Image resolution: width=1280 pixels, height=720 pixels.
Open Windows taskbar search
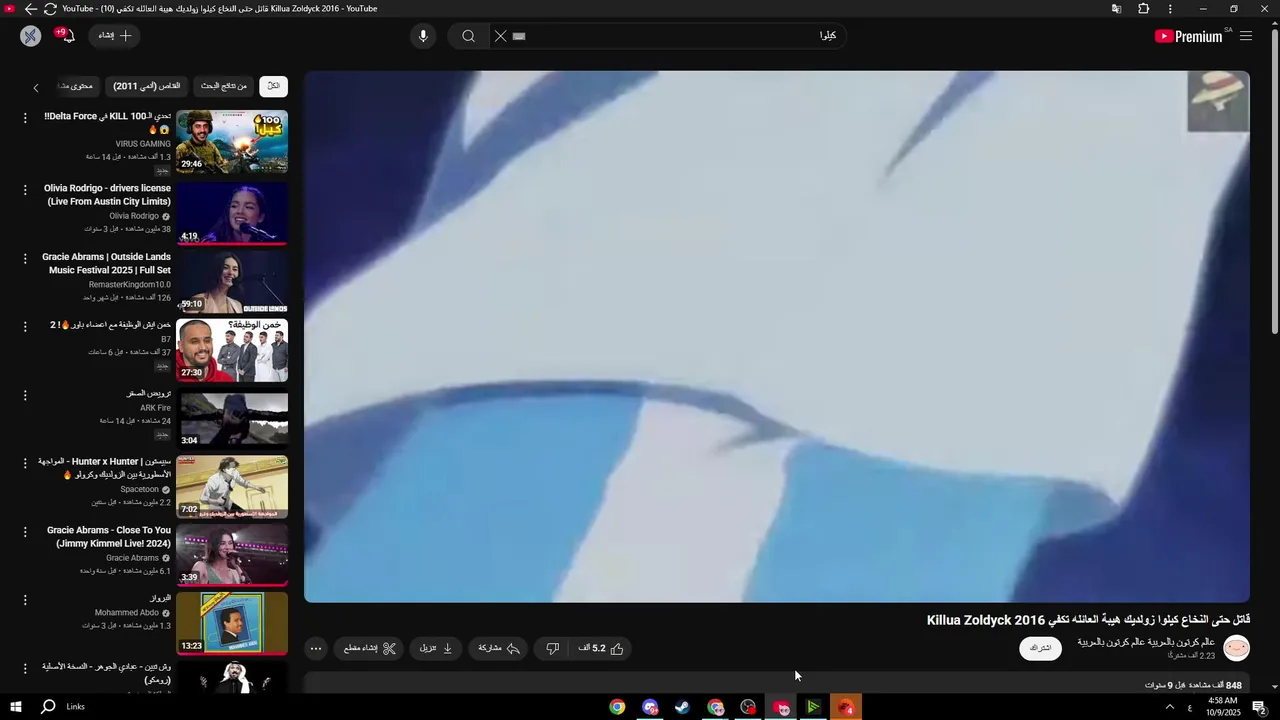coord(48,707)
